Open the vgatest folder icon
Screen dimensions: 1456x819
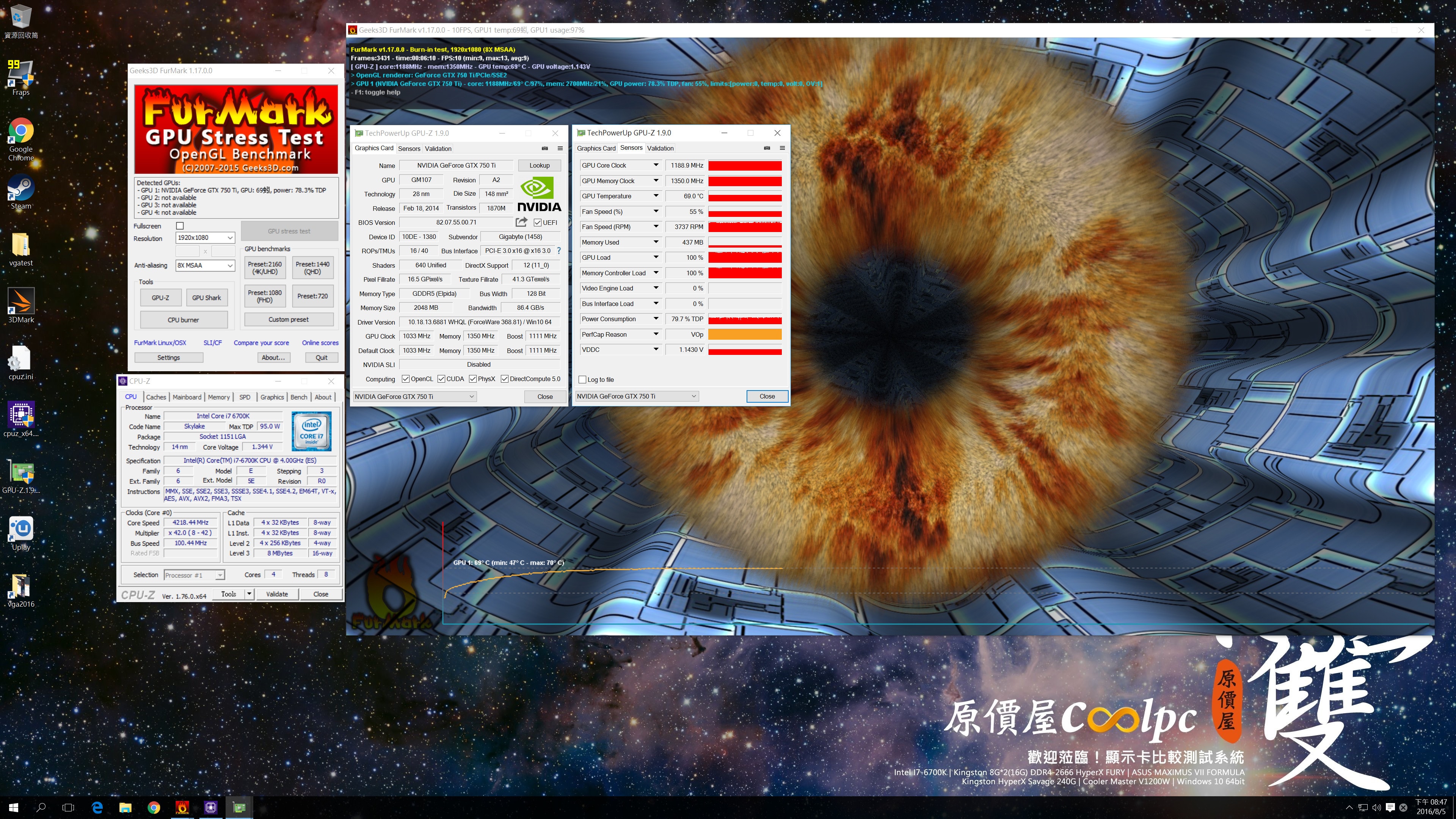pos(21,249)
